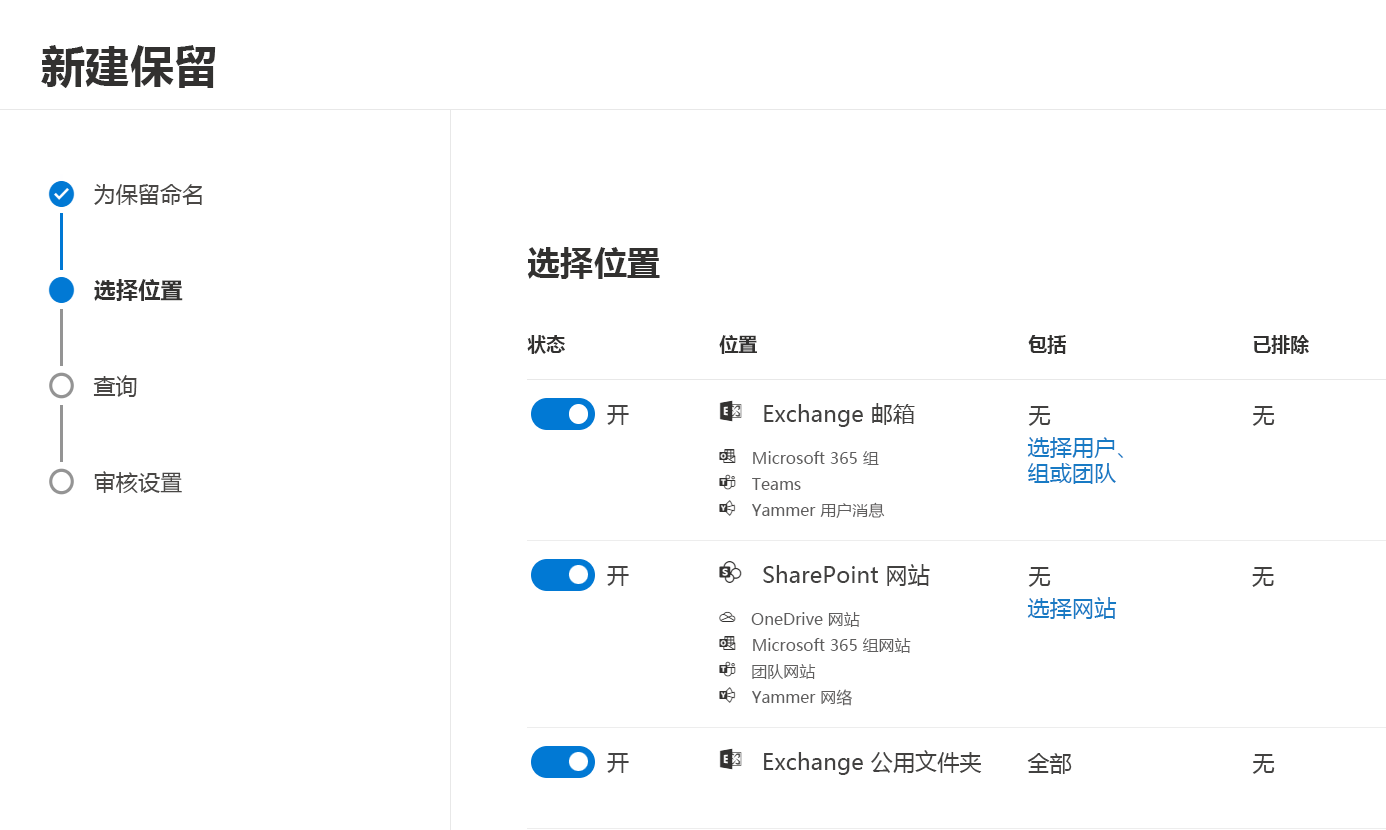
Task: Jump to the 查询 step
Action: (115, 387)
